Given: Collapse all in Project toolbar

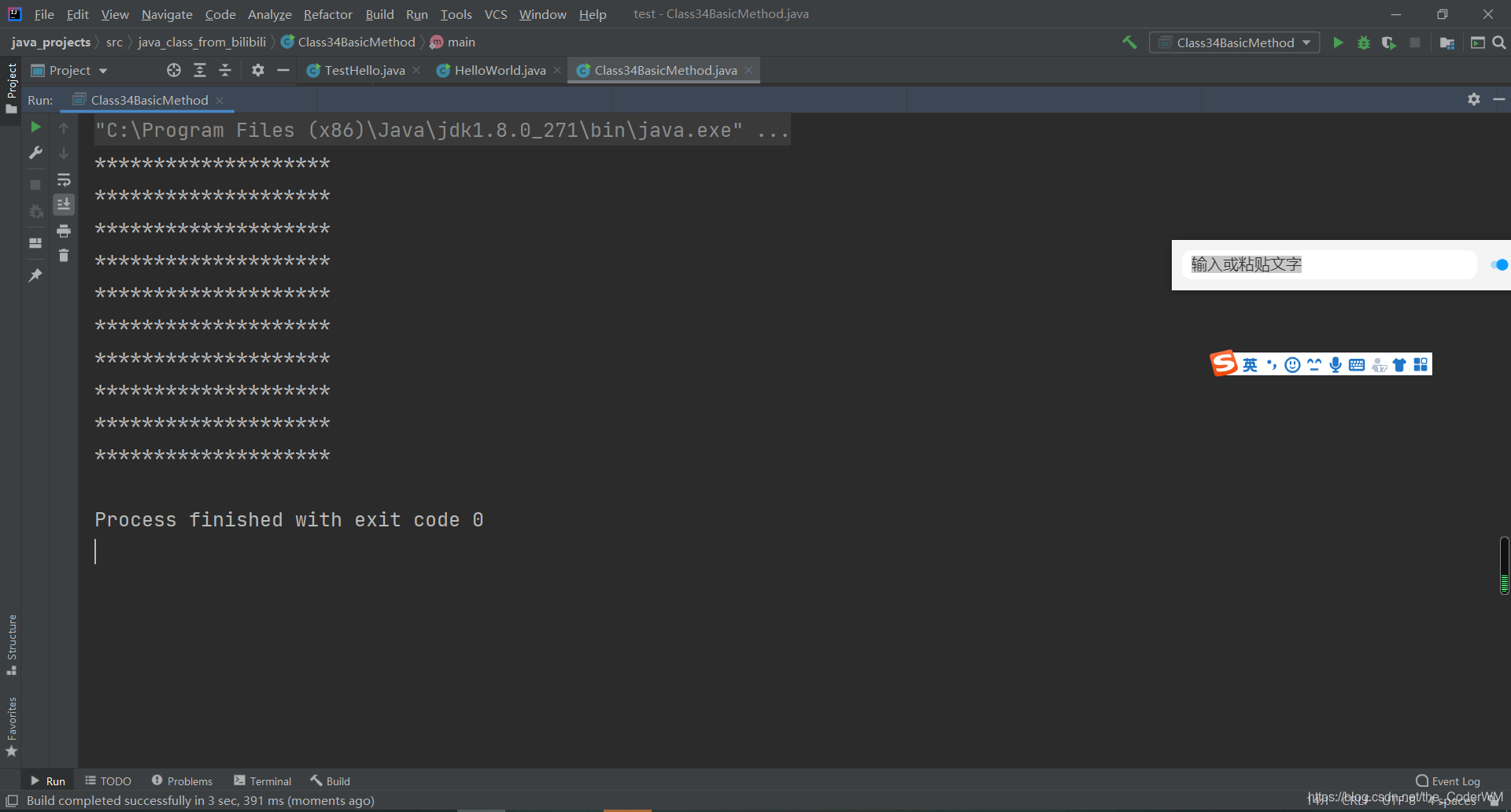Looking at the screenshot, I should click(225, 70).
